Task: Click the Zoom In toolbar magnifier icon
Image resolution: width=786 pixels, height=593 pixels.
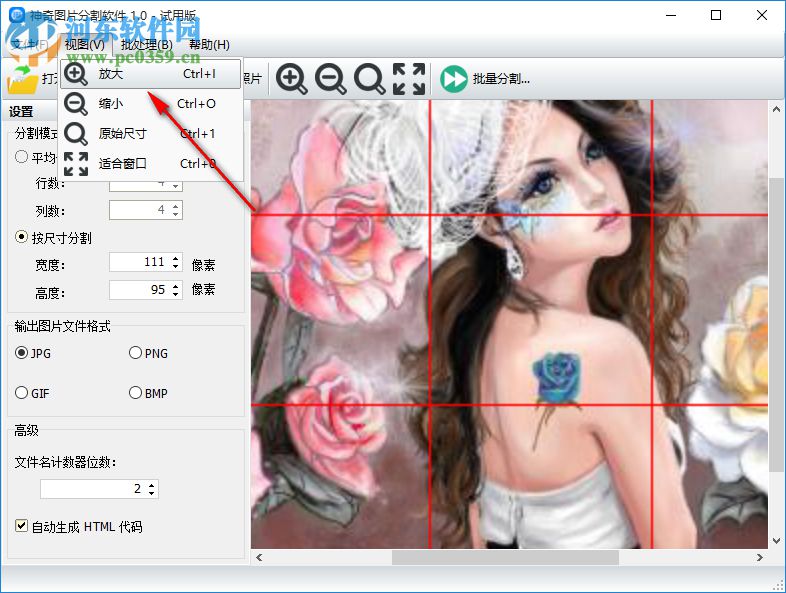Action: 291,79
